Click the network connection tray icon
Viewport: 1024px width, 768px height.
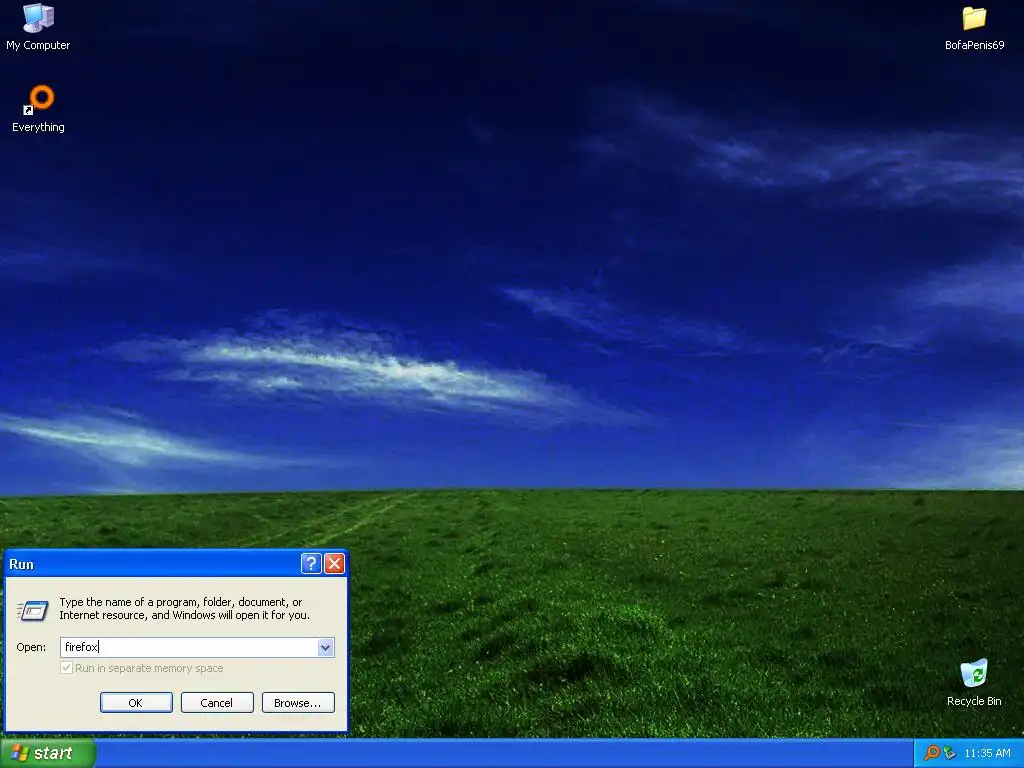point(950,753)
